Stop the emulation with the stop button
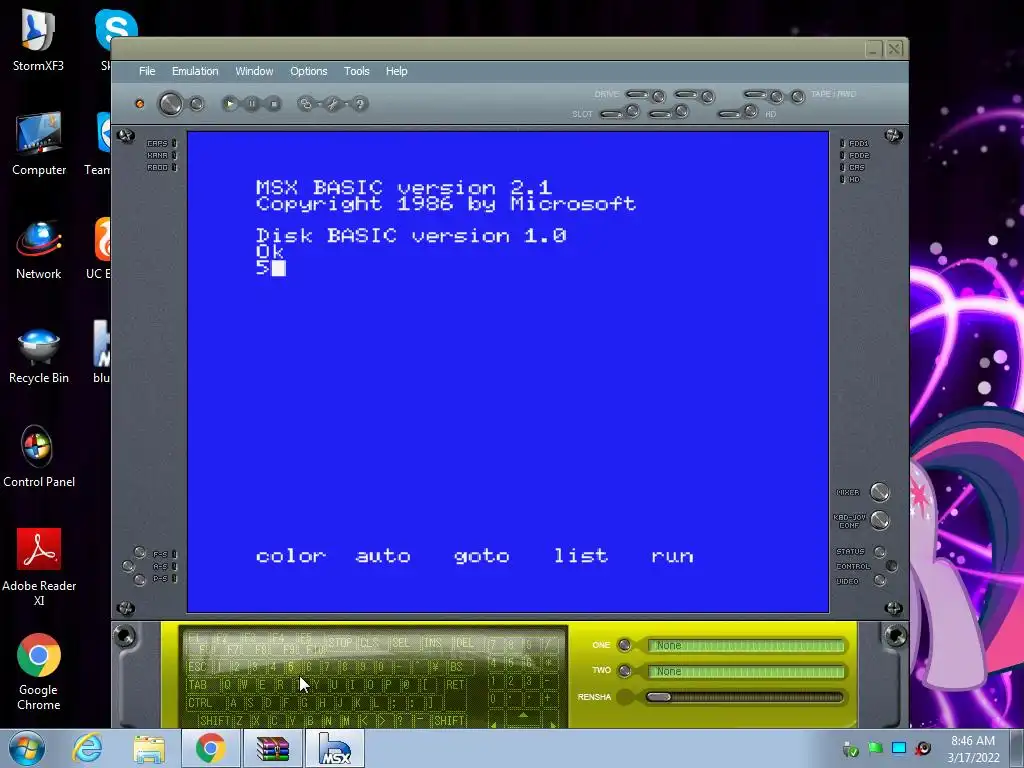The height and width of the screenshot is (768, 1024). [x=274, y=103]
